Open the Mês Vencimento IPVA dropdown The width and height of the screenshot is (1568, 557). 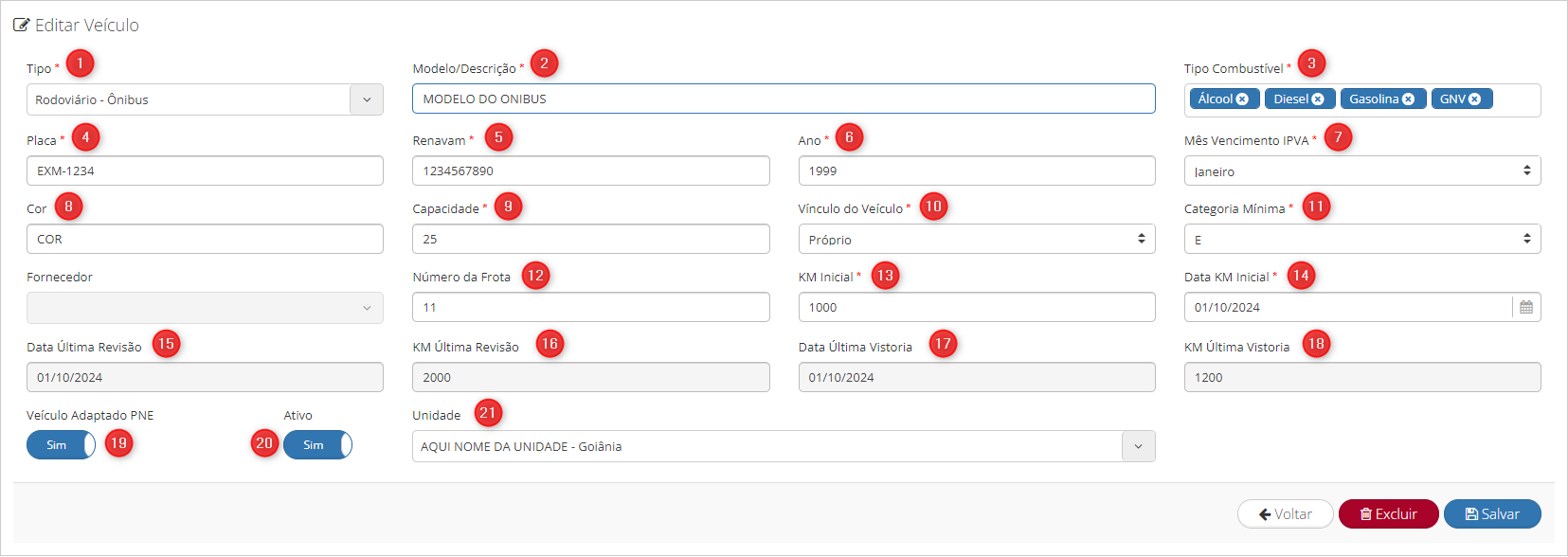1362,171
